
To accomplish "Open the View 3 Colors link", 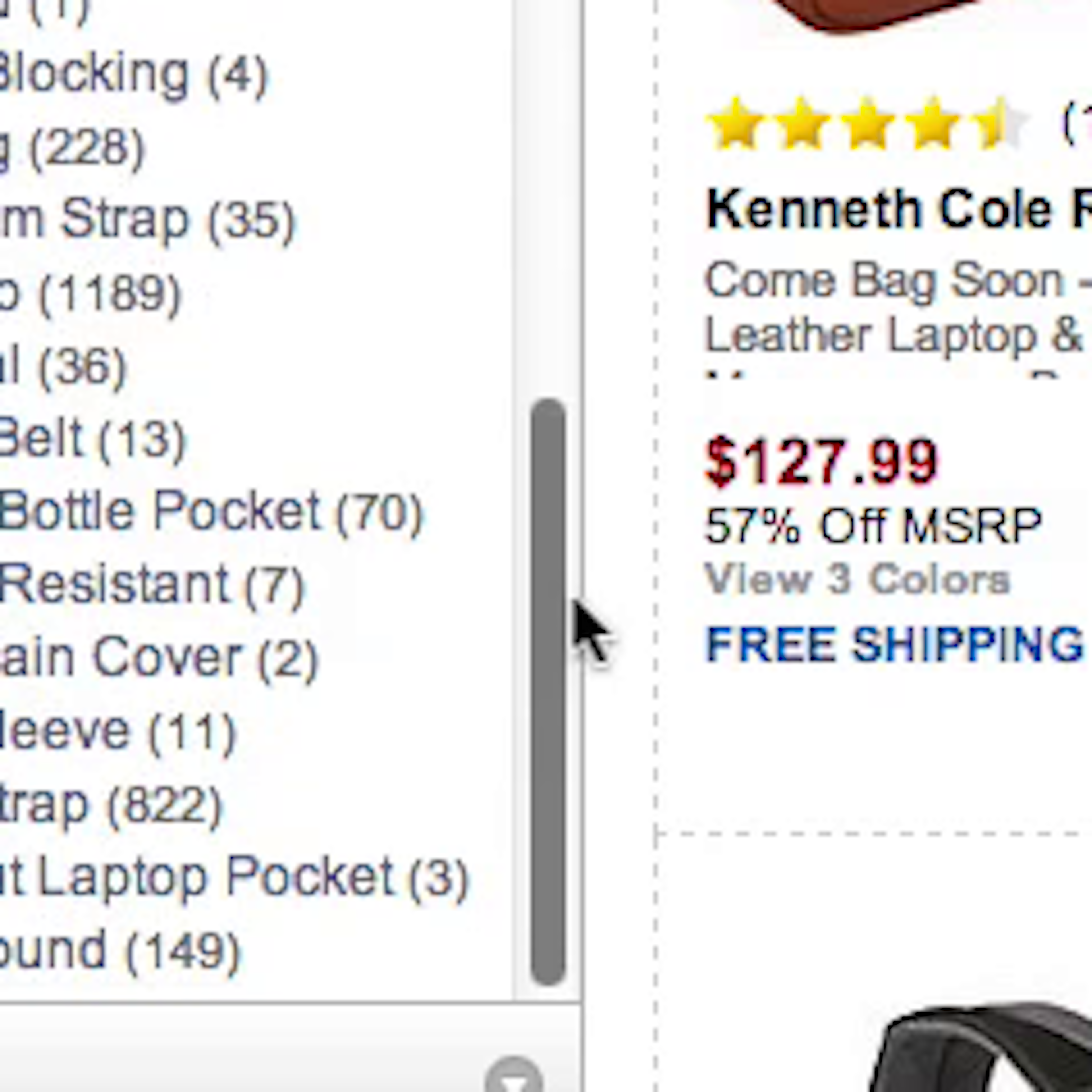I will point(857,579).
